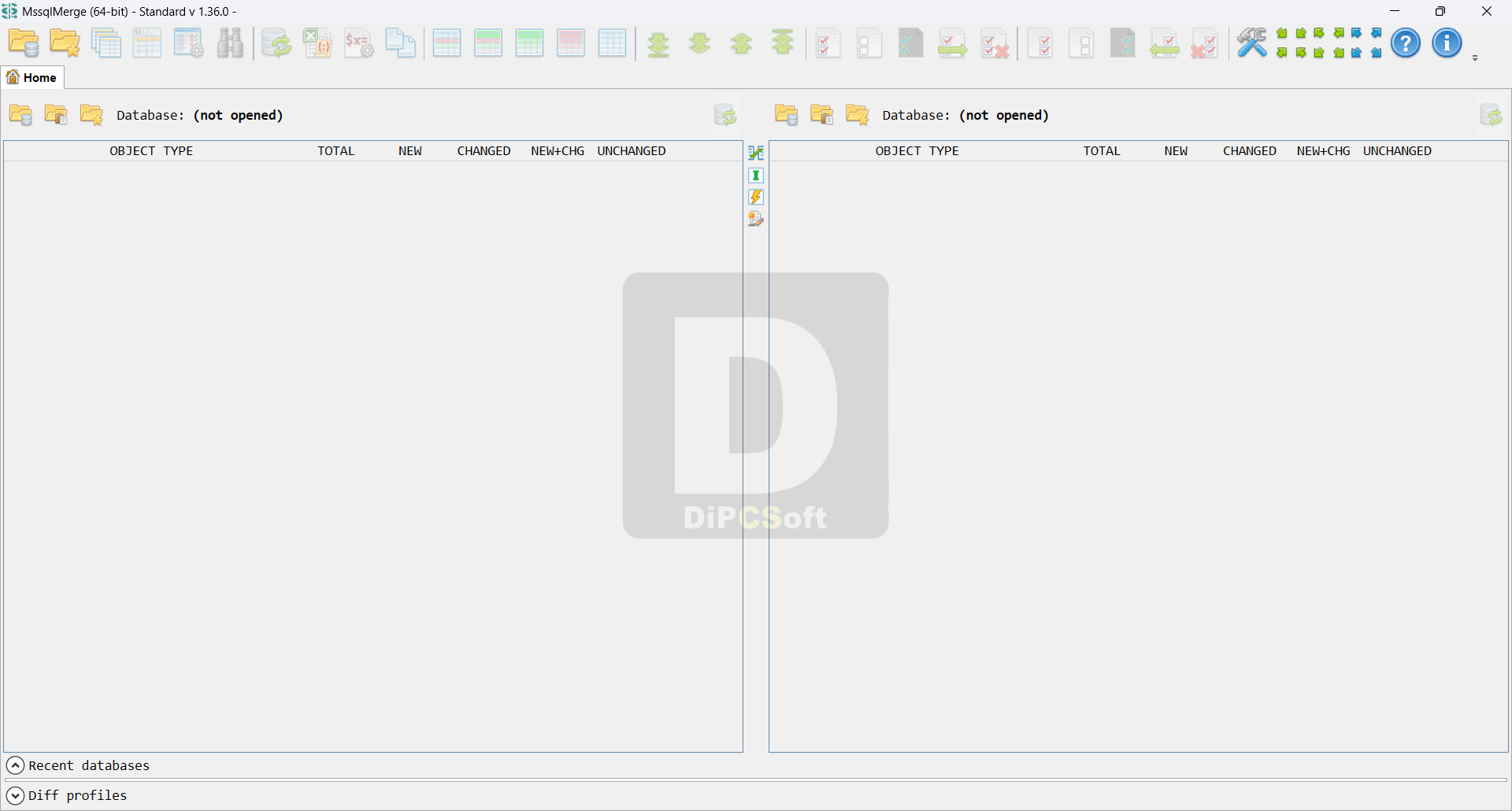Open right database using folder with database icon

[x=786, y=115]
